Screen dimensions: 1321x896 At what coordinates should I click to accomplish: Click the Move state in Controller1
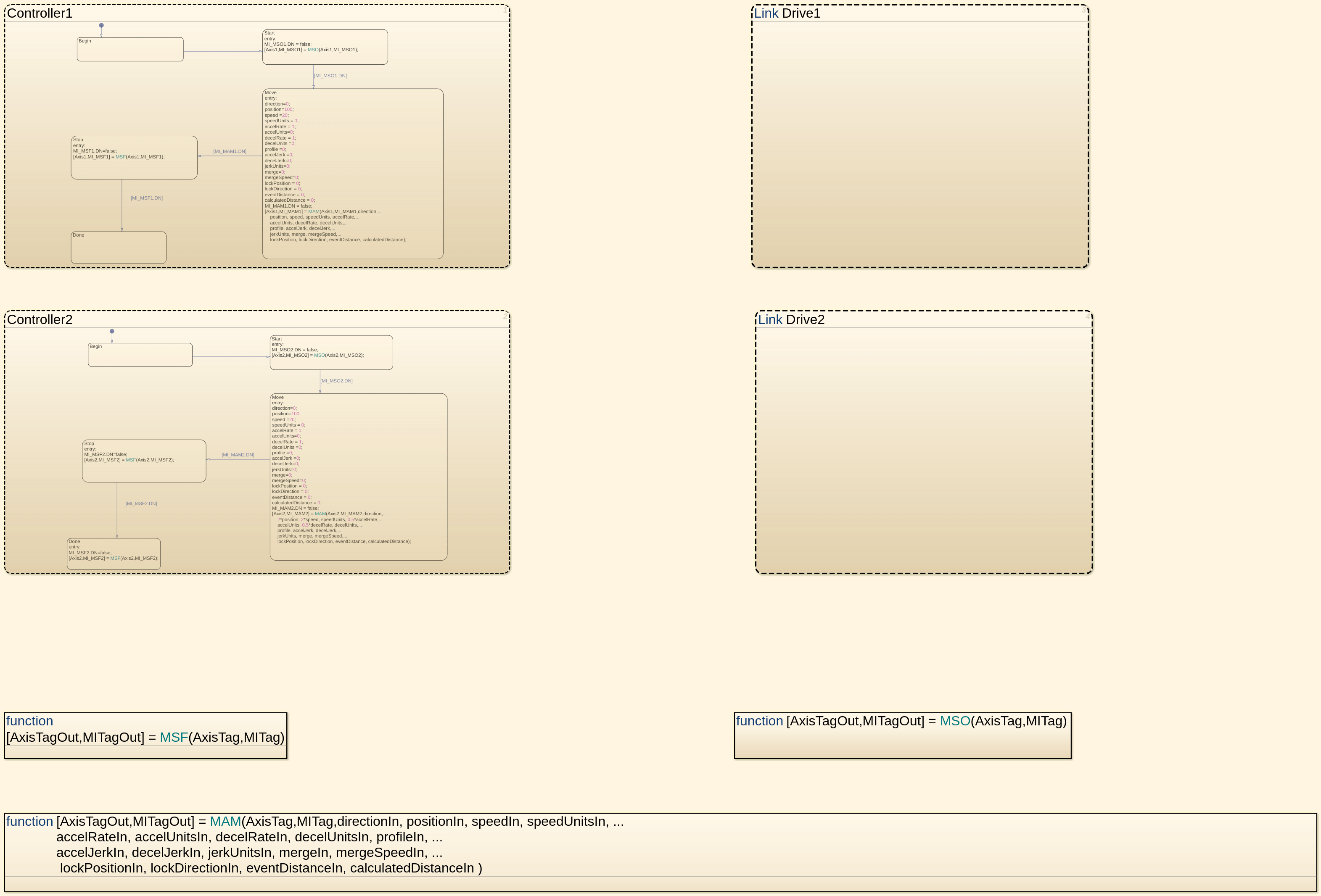click(x=352, y=174)
